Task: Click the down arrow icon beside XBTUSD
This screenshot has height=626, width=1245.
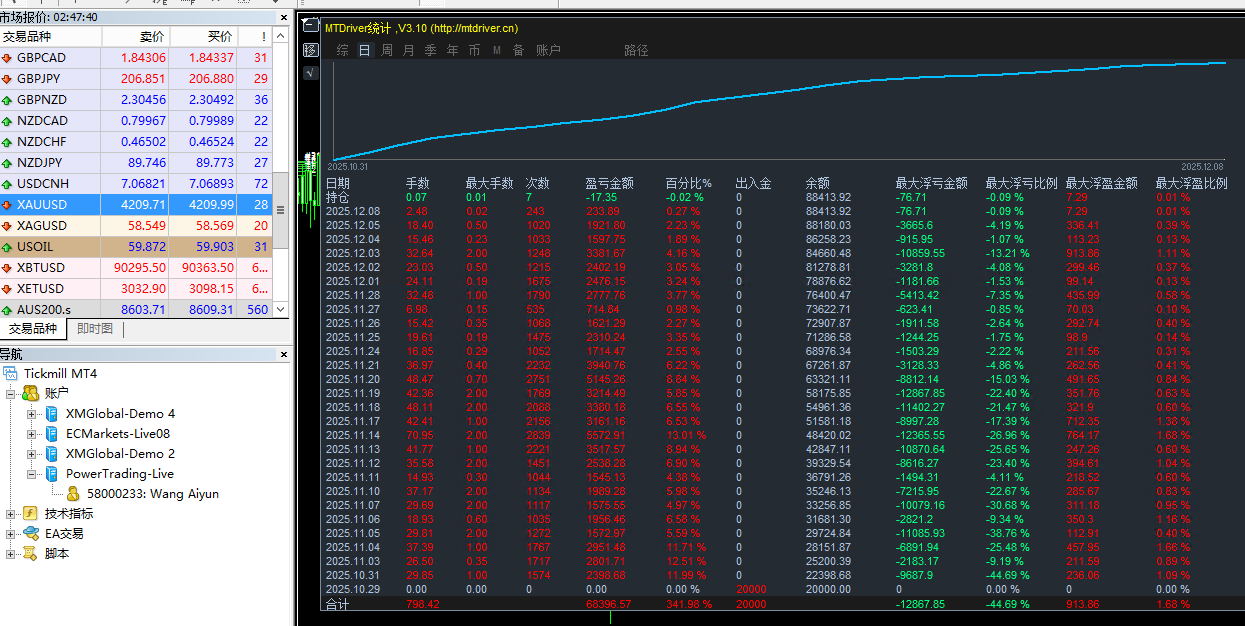Action: point(8,268)
